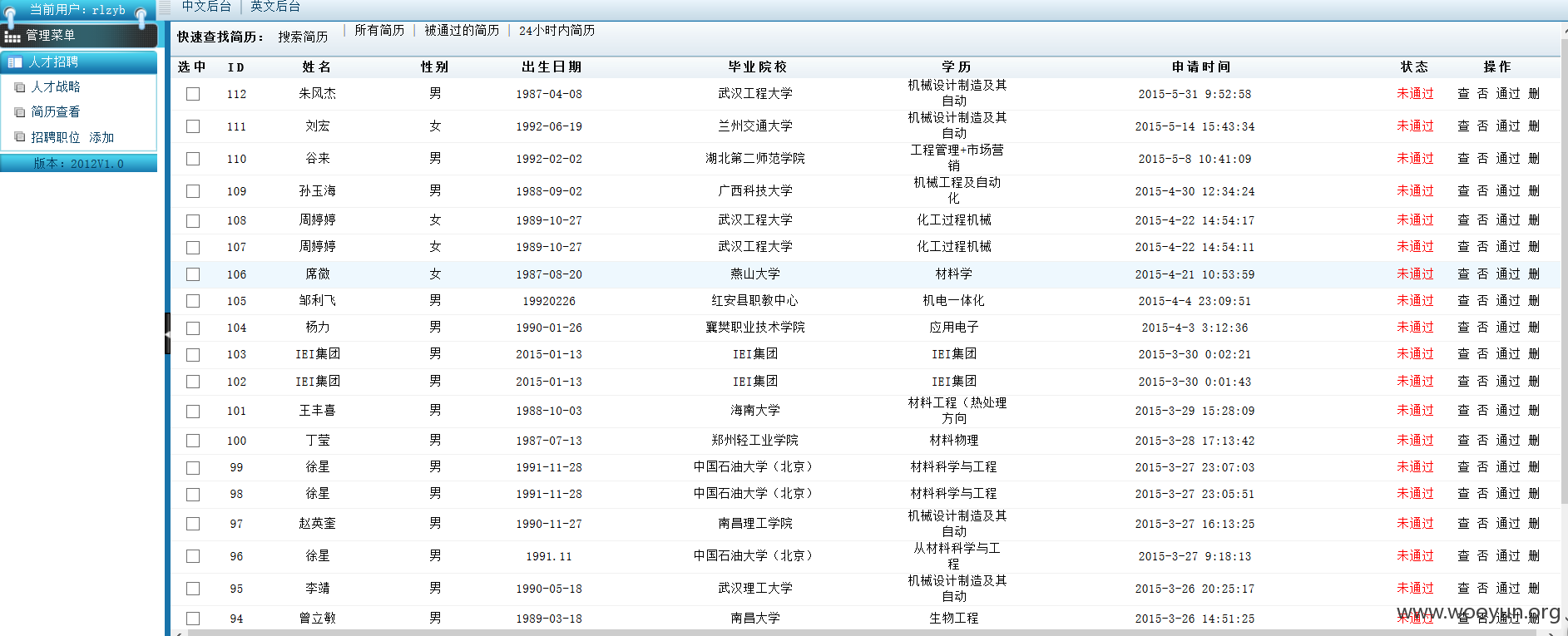The width and height of the screenshot is (1568, 636).
Task: Open the 中文后台 tab
Action: [x=206, y=7]
